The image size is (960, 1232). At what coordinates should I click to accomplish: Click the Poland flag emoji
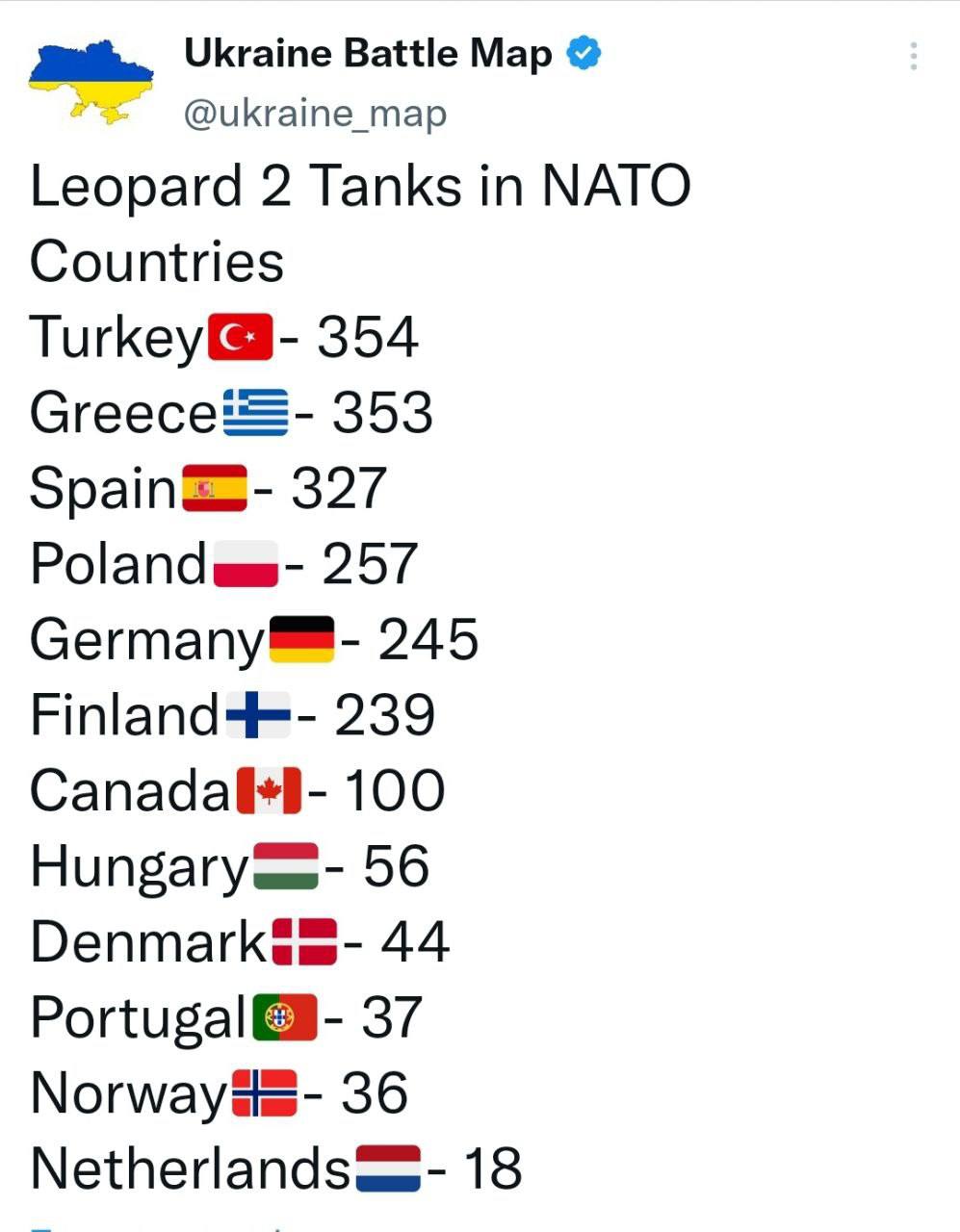(245, 564)
